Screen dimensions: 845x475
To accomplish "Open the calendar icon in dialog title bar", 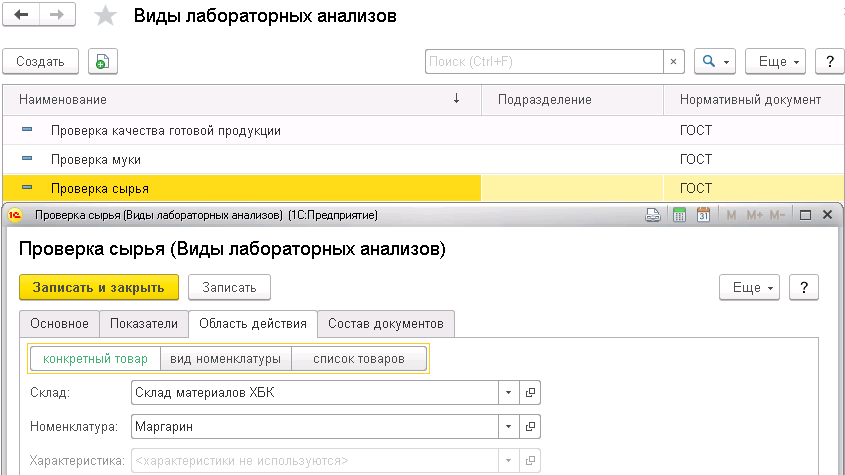I will pos(703,215).
